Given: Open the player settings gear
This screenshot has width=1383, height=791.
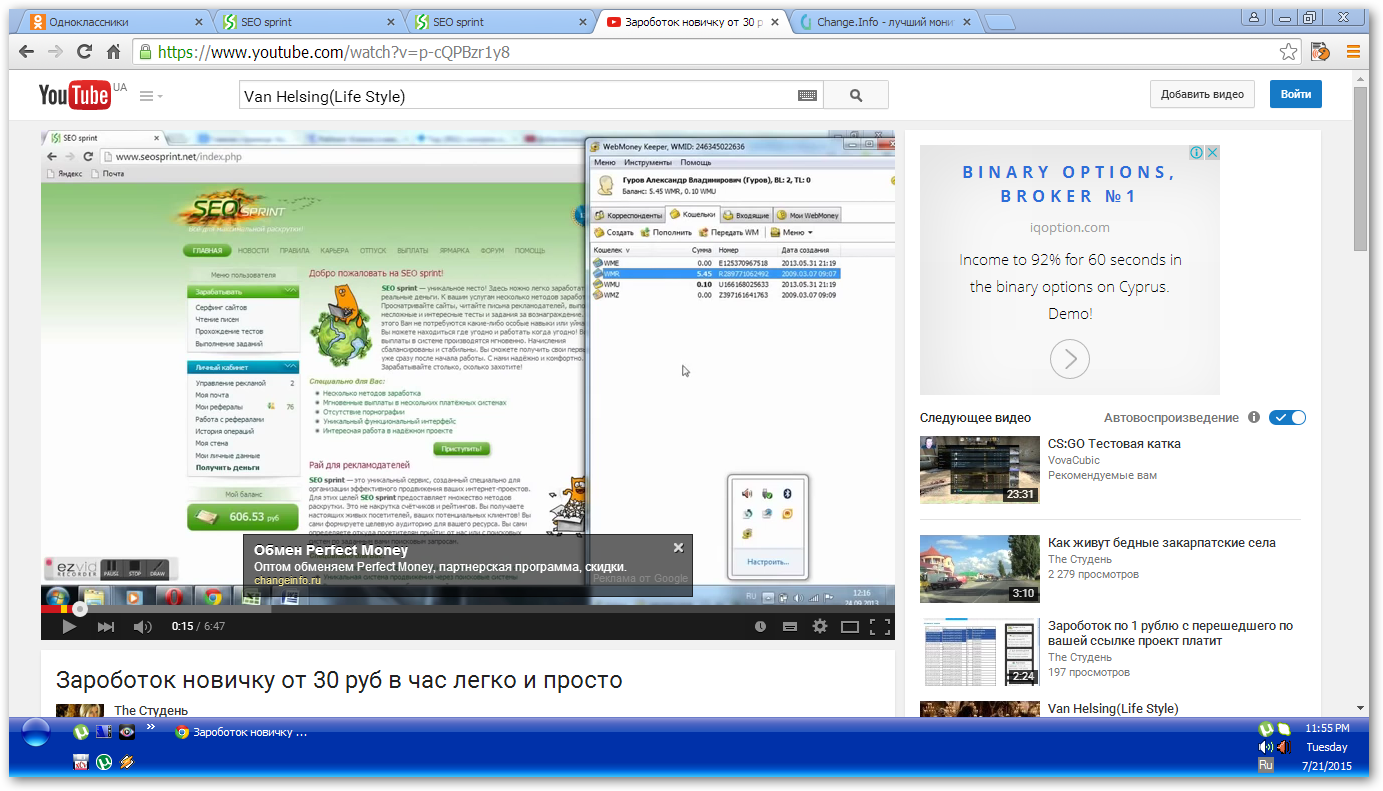Looking at the screenshot, I should (820, 627).
